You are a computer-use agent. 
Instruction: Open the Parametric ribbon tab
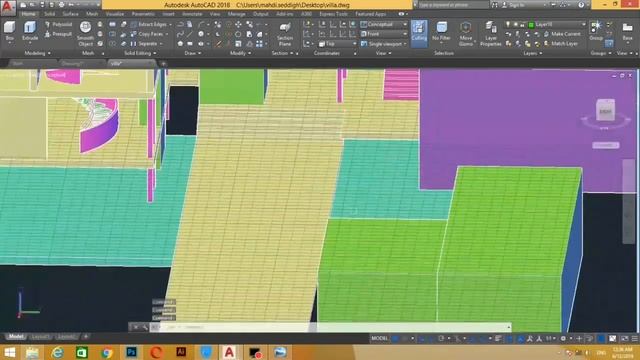[x=143, y=14]
